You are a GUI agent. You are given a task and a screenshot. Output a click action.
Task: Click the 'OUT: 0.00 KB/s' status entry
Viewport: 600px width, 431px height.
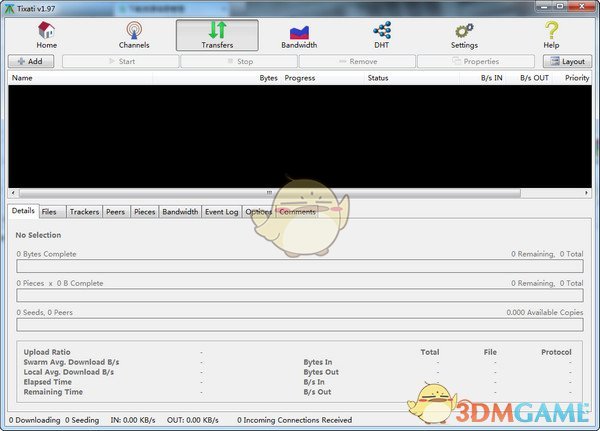coord(192,420)
